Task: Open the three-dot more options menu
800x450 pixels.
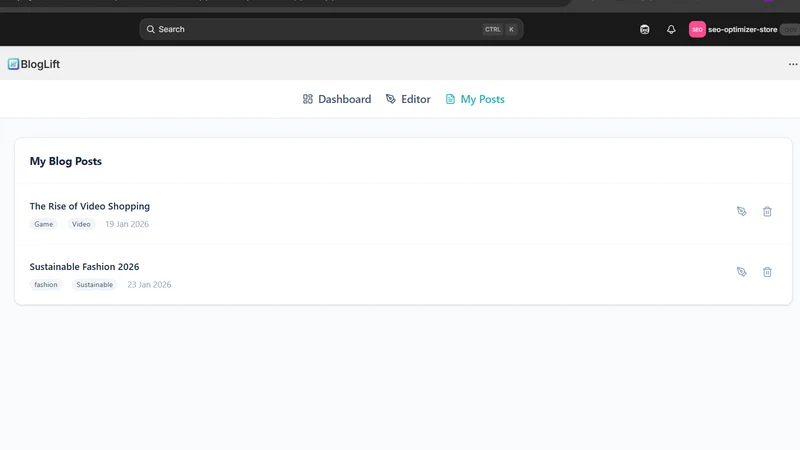Action: (792, 64)
